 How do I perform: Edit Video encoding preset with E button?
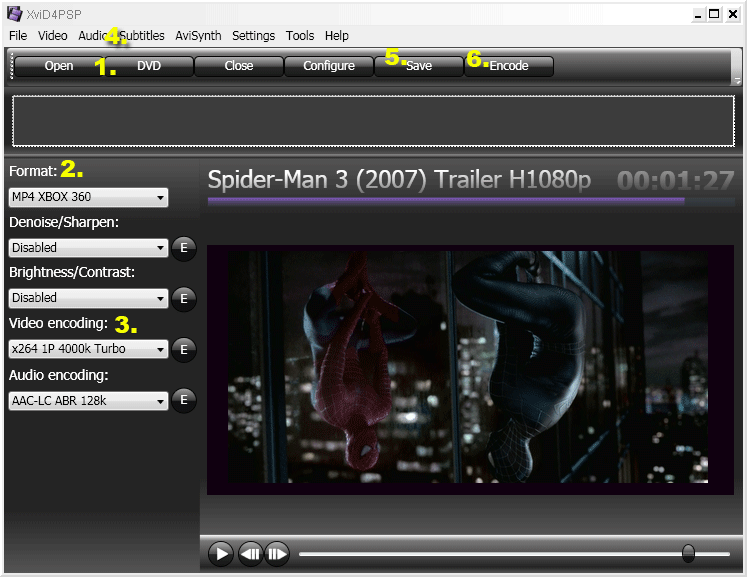click(x=184, y=350)
